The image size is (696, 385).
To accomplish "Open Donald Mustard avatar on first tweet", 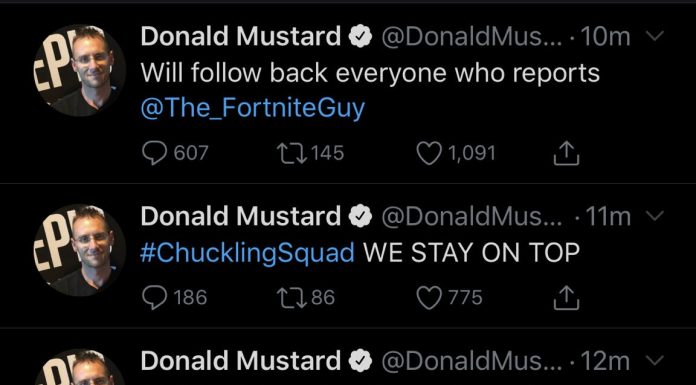I will (x=80, y=71).
